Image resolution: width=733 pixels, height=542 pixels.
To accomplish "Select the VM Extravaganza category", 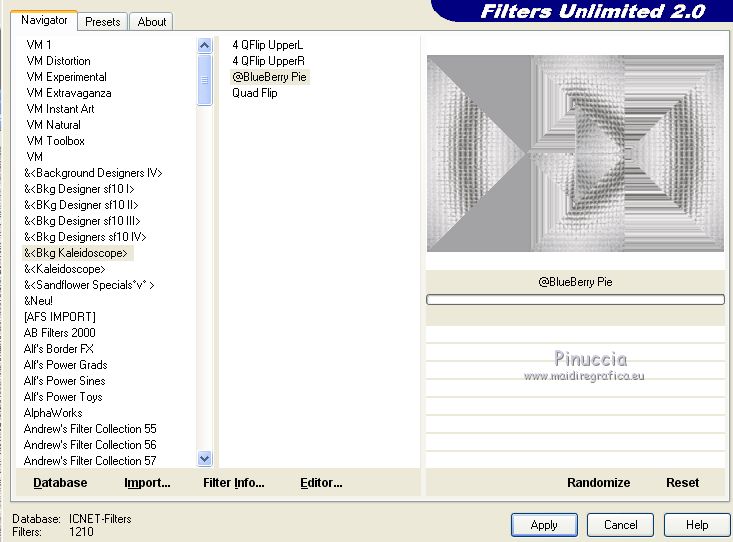I will (x=69, y=93).
